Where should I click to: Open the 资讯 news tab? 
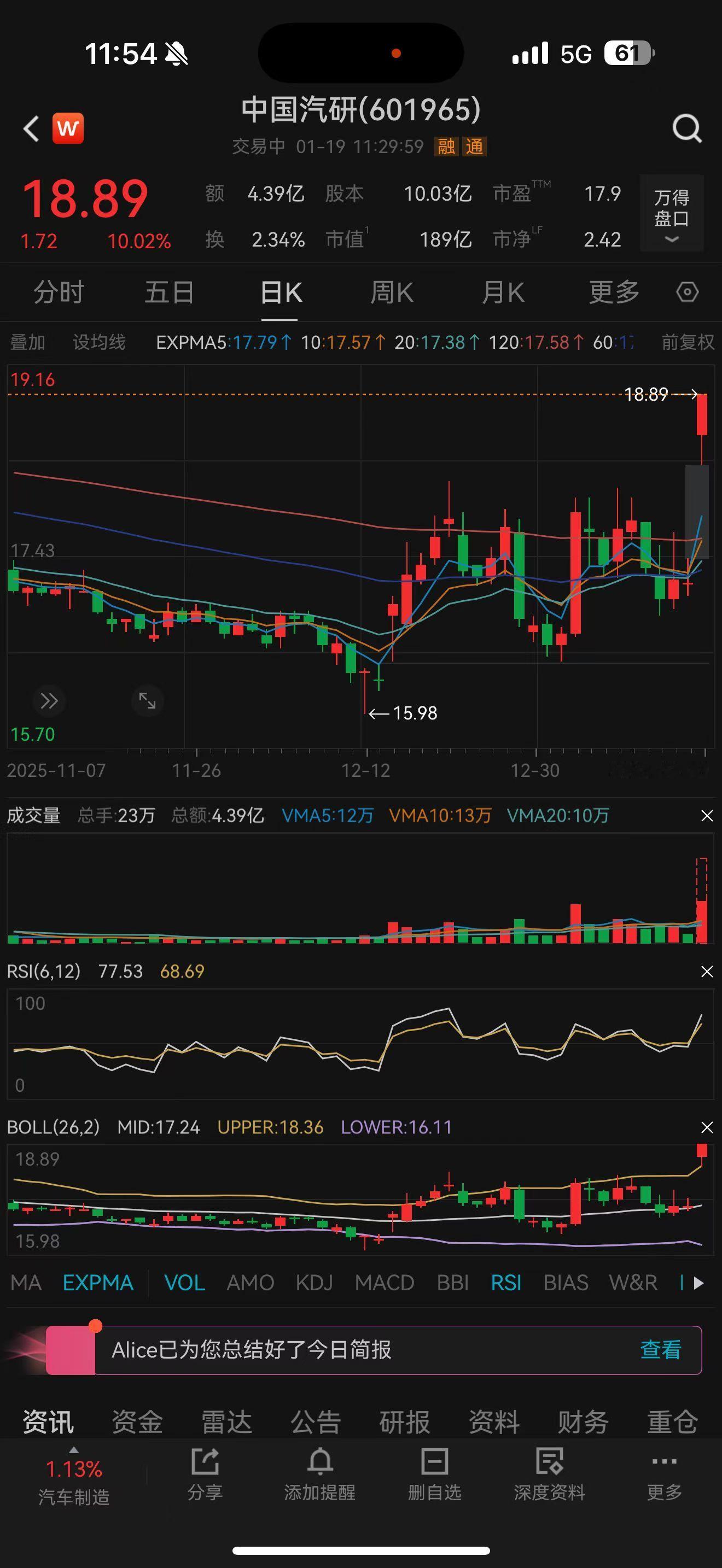[x=48, y=1422]
